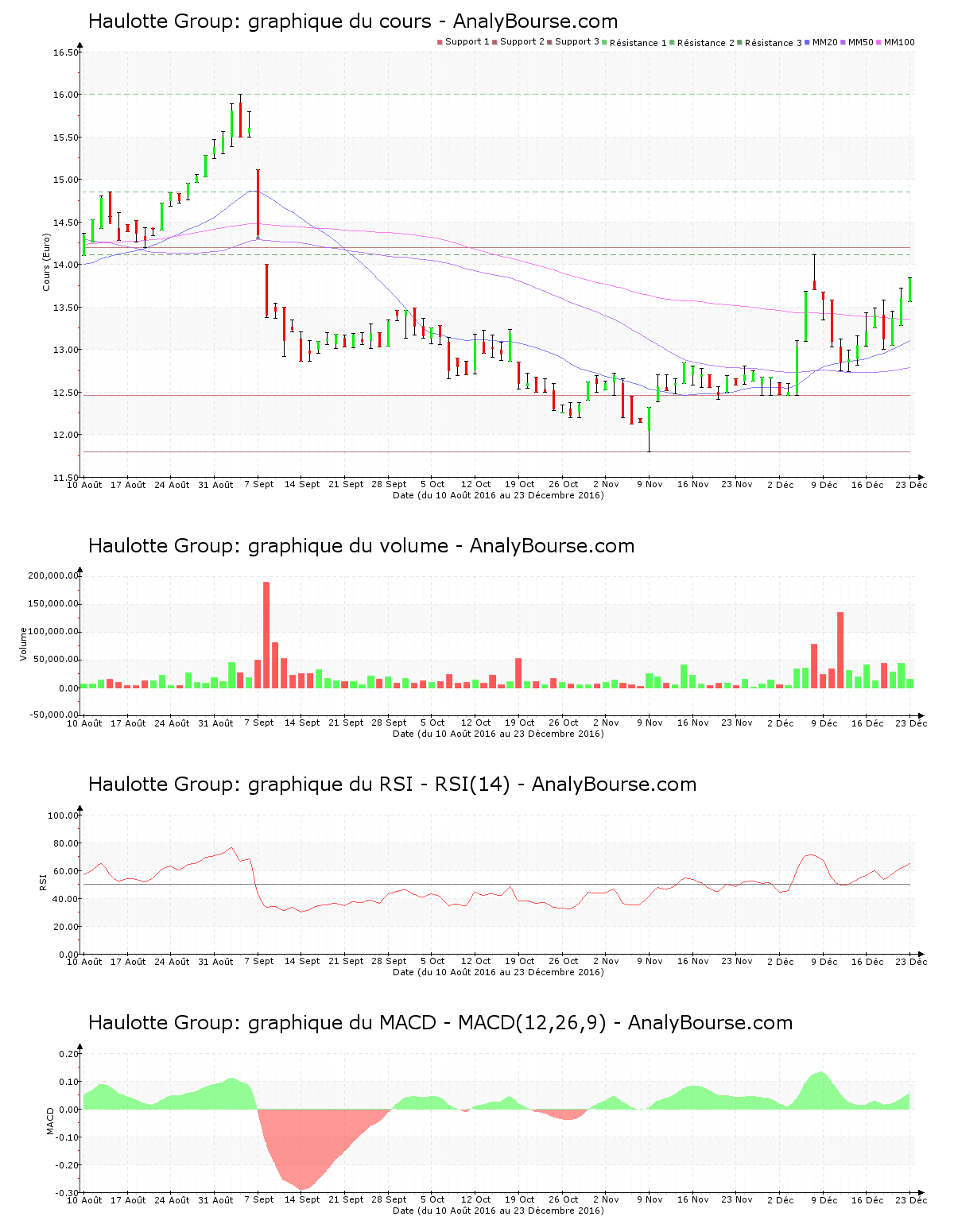Screen dimensions: 954x1232
Task: Click the 'graphique du RSI - RSI(14)' title
Action: [392, 785]
